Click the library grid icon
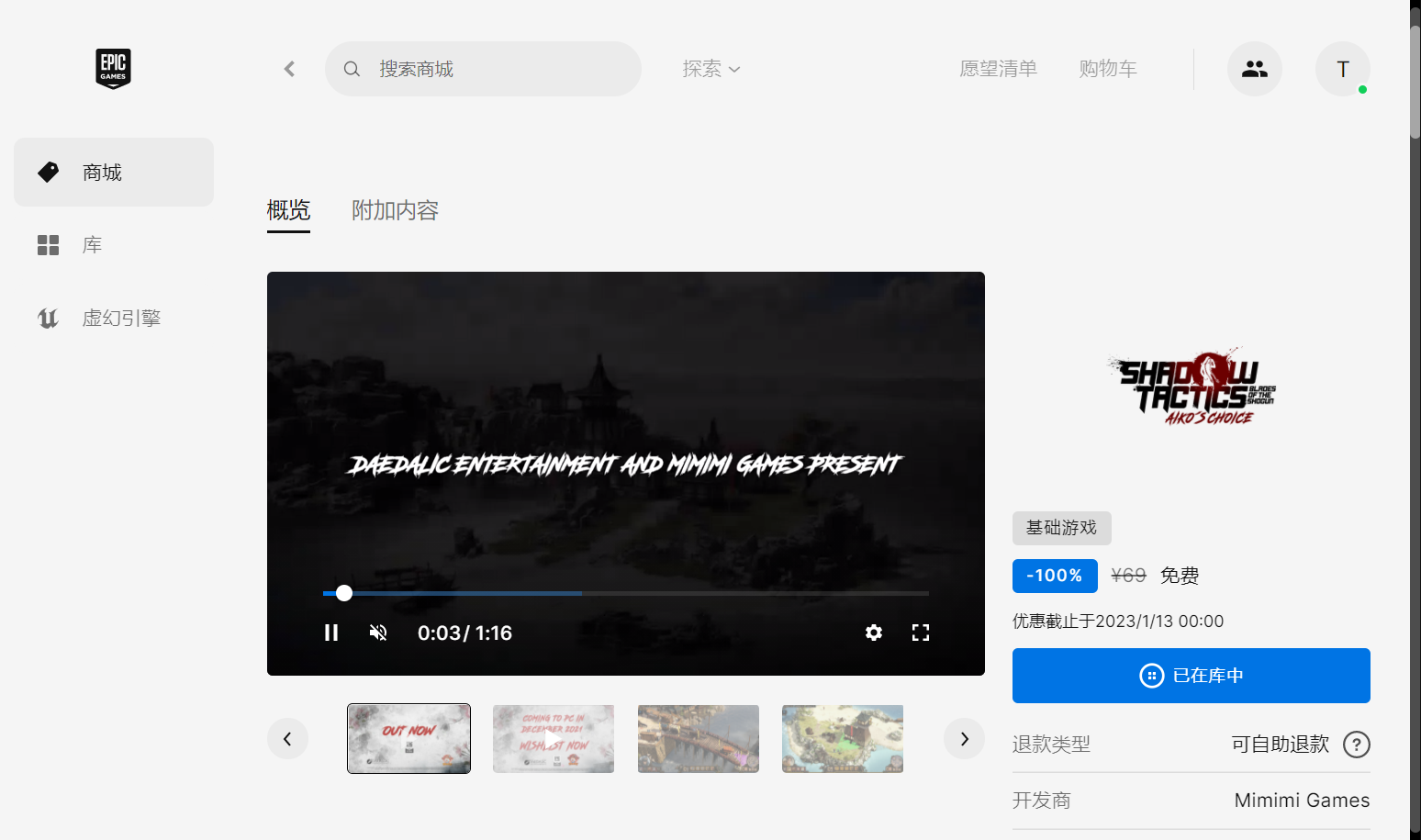 (48, 245)
